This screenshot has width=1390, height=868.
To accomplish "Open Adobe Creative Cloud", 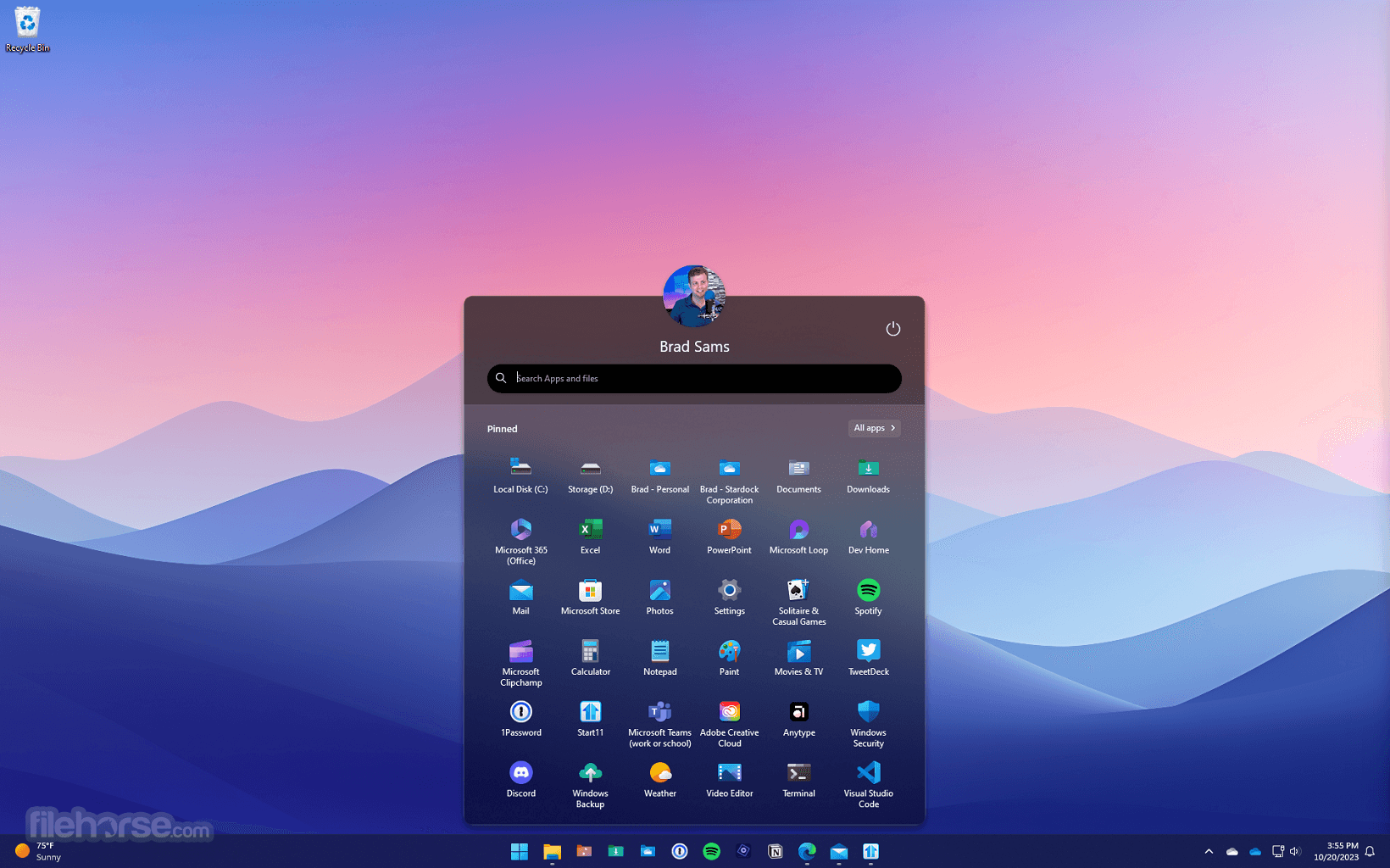I will 729,725.
